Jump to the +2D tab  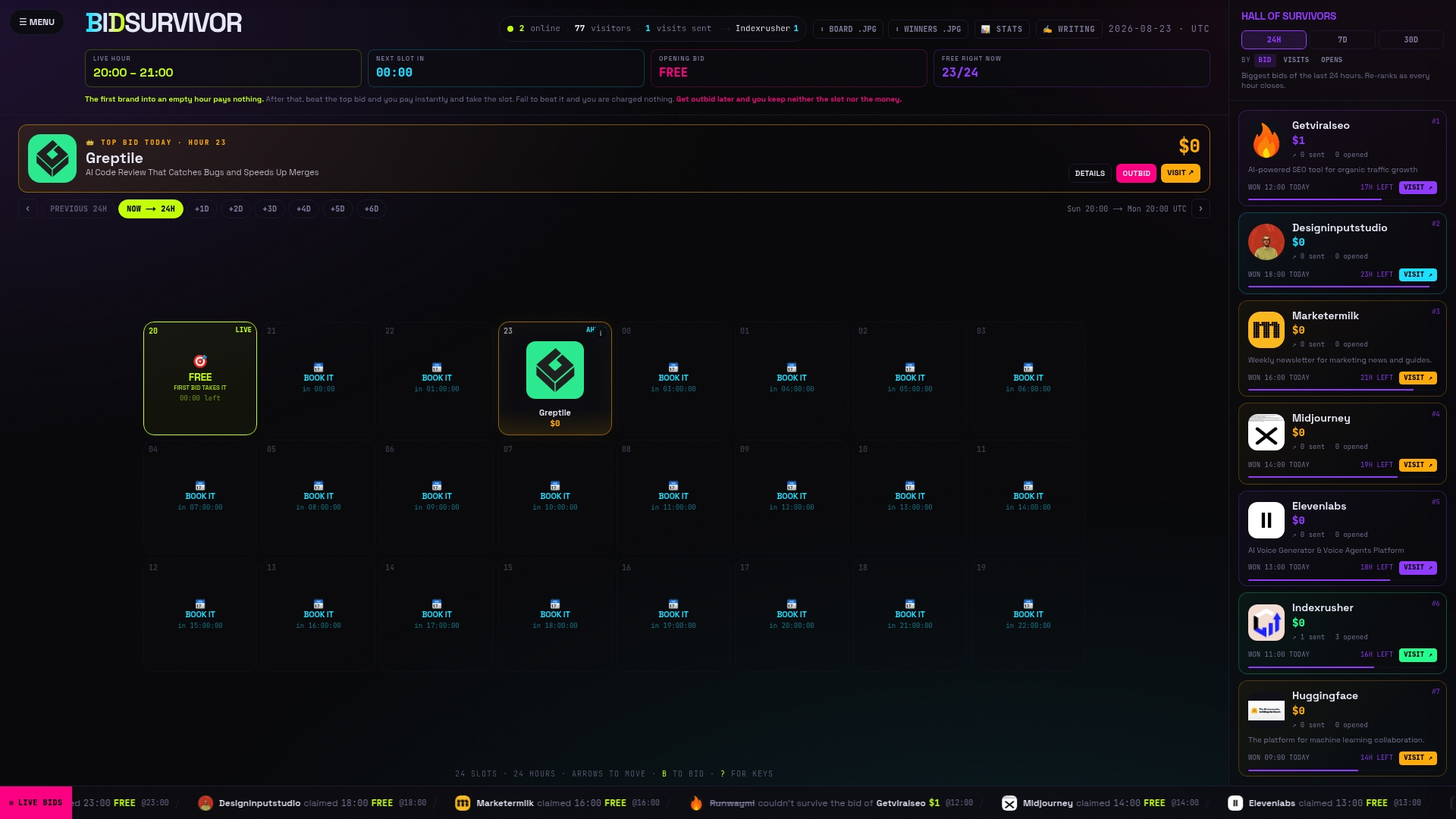[x=236, y=209]
